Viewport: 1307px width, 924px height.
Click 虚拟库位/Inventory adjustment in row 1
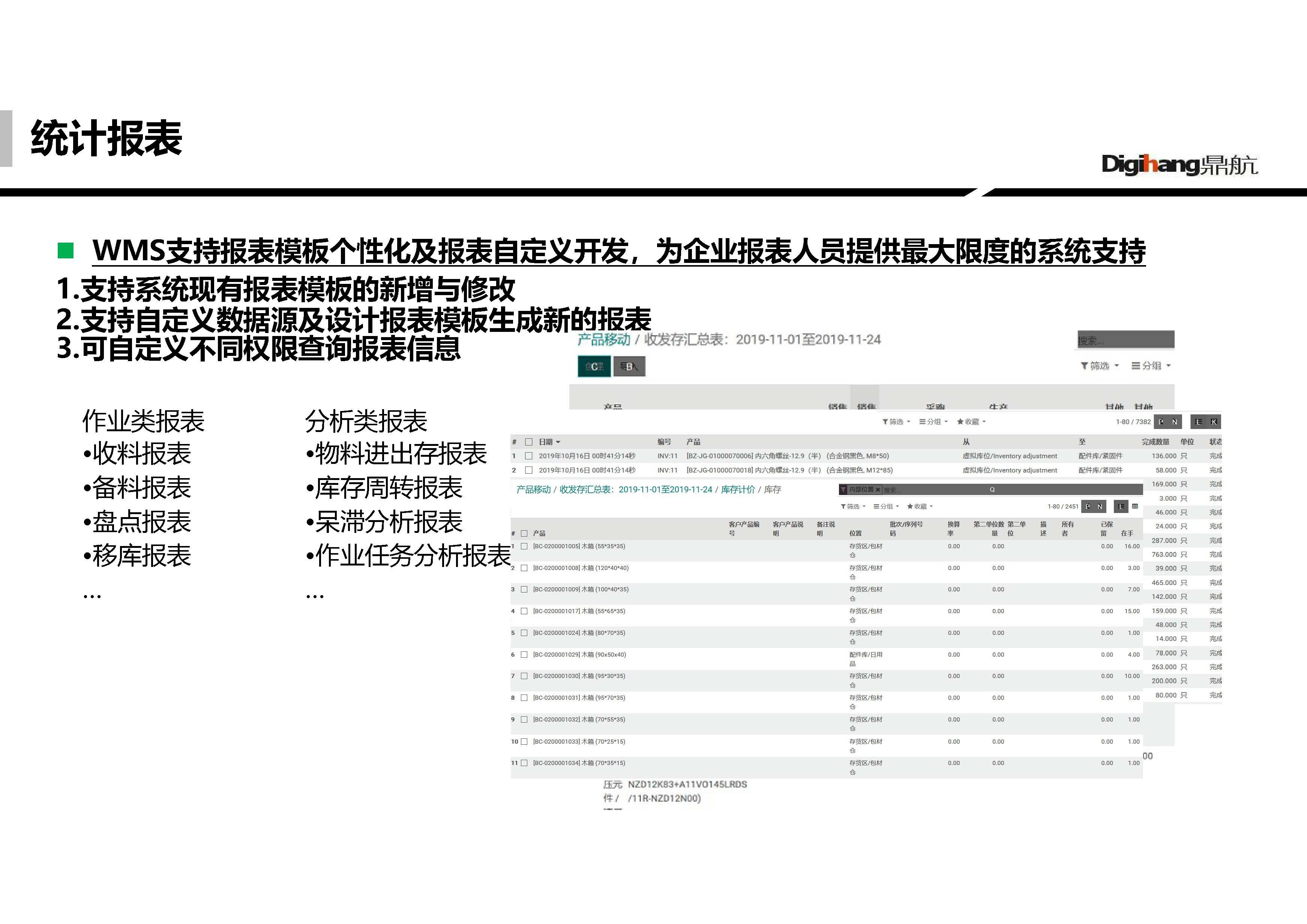[1009, 456]
